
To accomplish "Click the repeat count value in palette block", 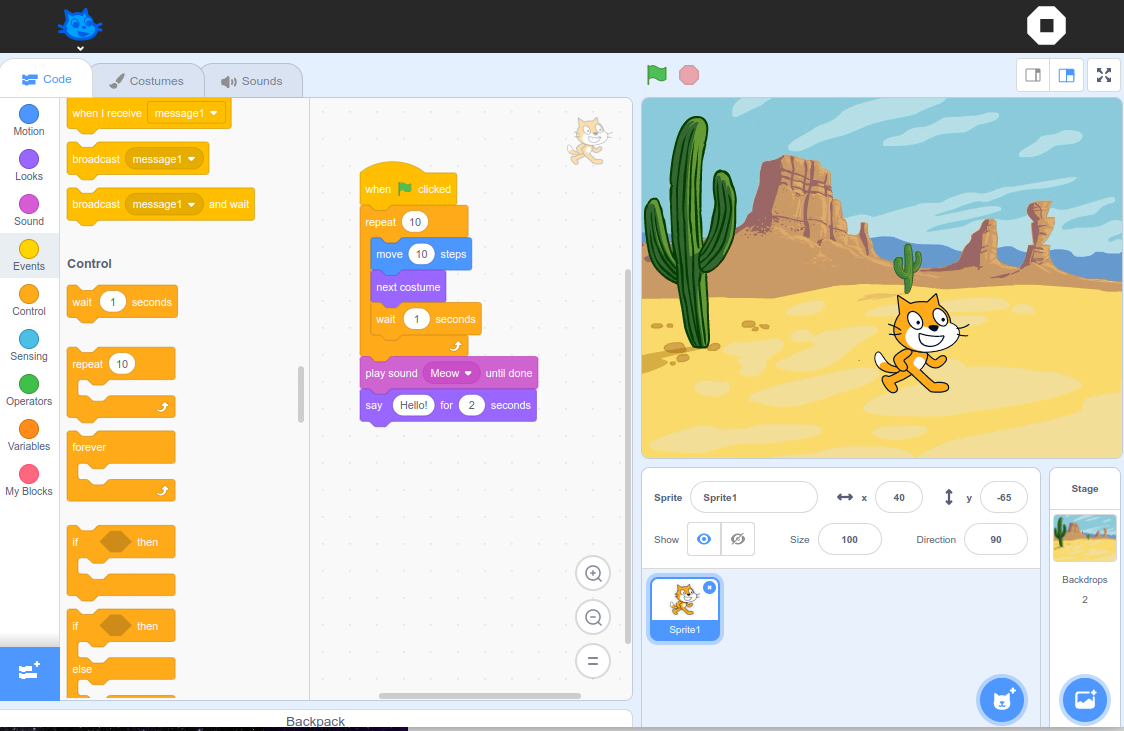I will (122, 364).
